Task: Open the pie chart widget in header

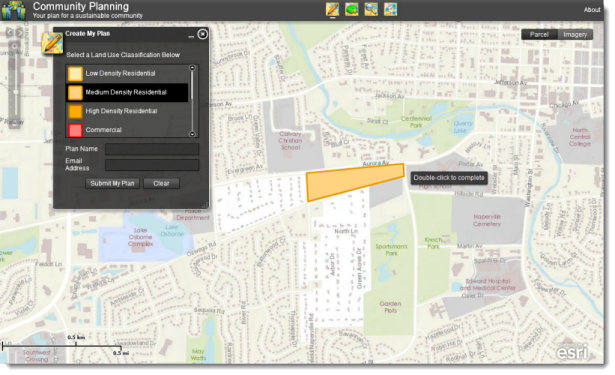Action: click(351, 9)
